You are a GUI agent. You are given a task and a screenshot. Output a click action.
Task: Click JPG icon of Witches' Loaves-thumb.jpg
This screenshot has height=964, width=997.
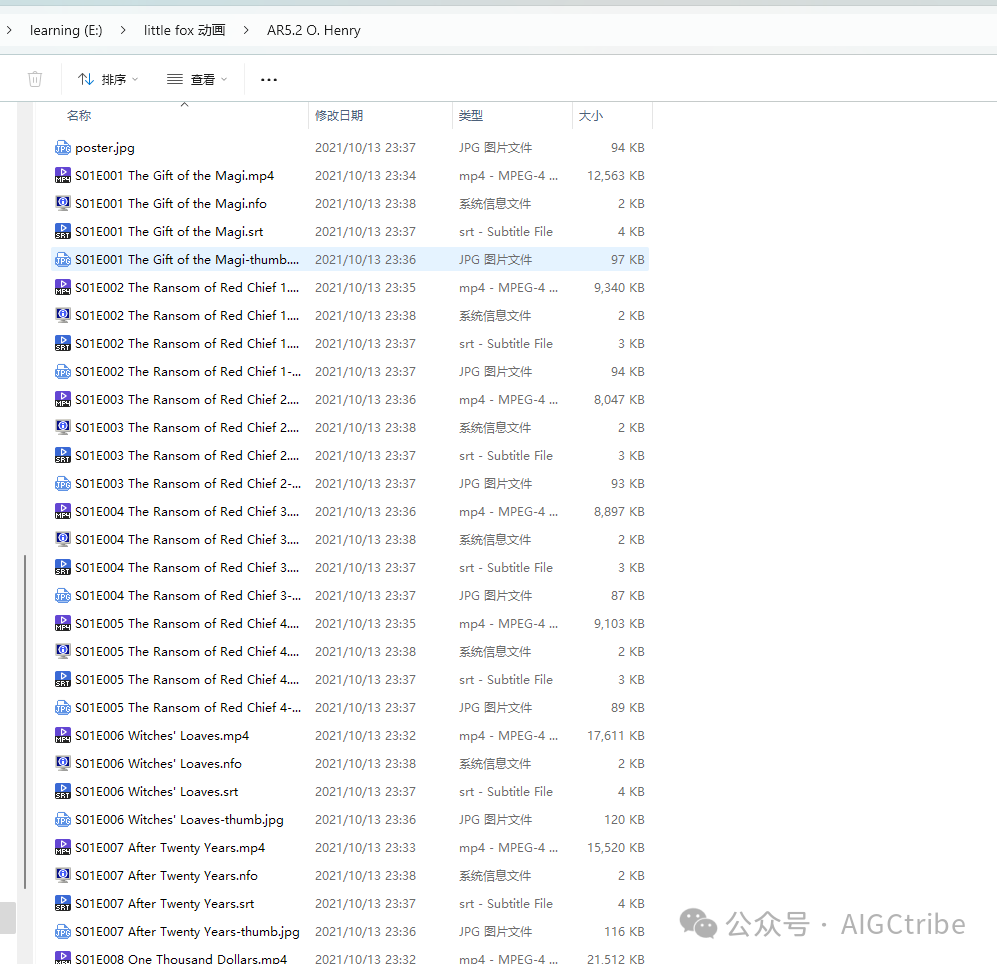click(x=63, y=819)
